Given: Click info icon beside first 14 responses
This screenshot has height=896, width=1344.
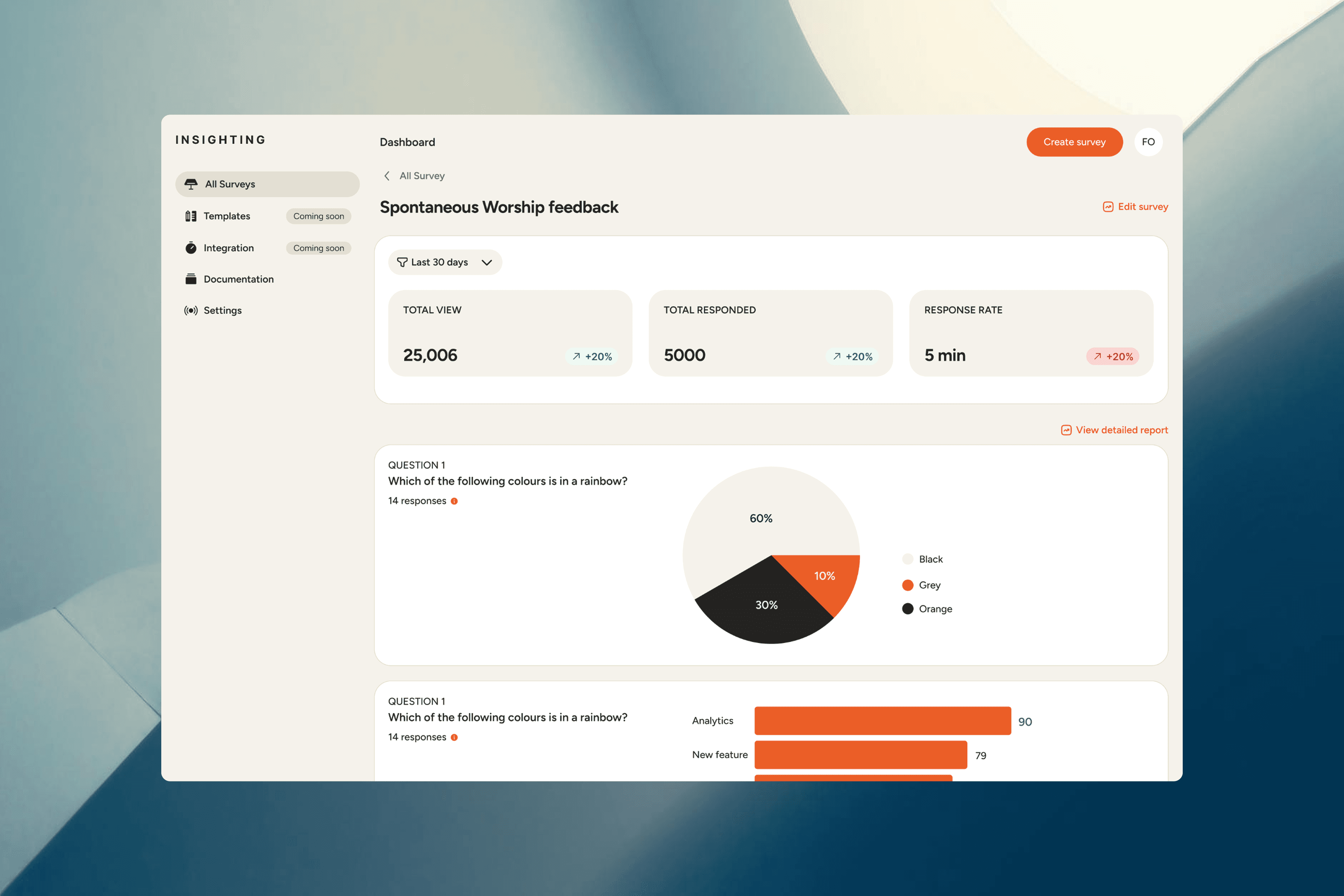Looking at the screenshot, I should tap(454, 501).
